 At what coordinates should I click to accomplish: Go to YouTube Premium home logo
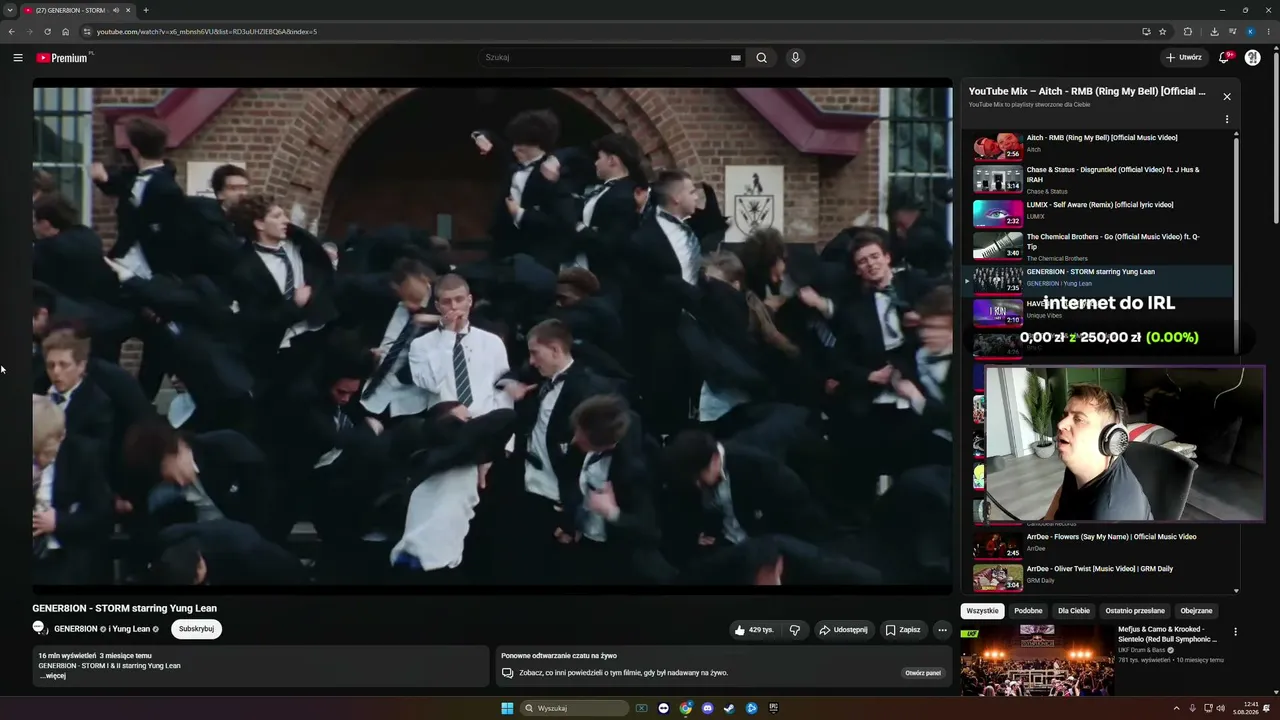click(x=64, y=58)
